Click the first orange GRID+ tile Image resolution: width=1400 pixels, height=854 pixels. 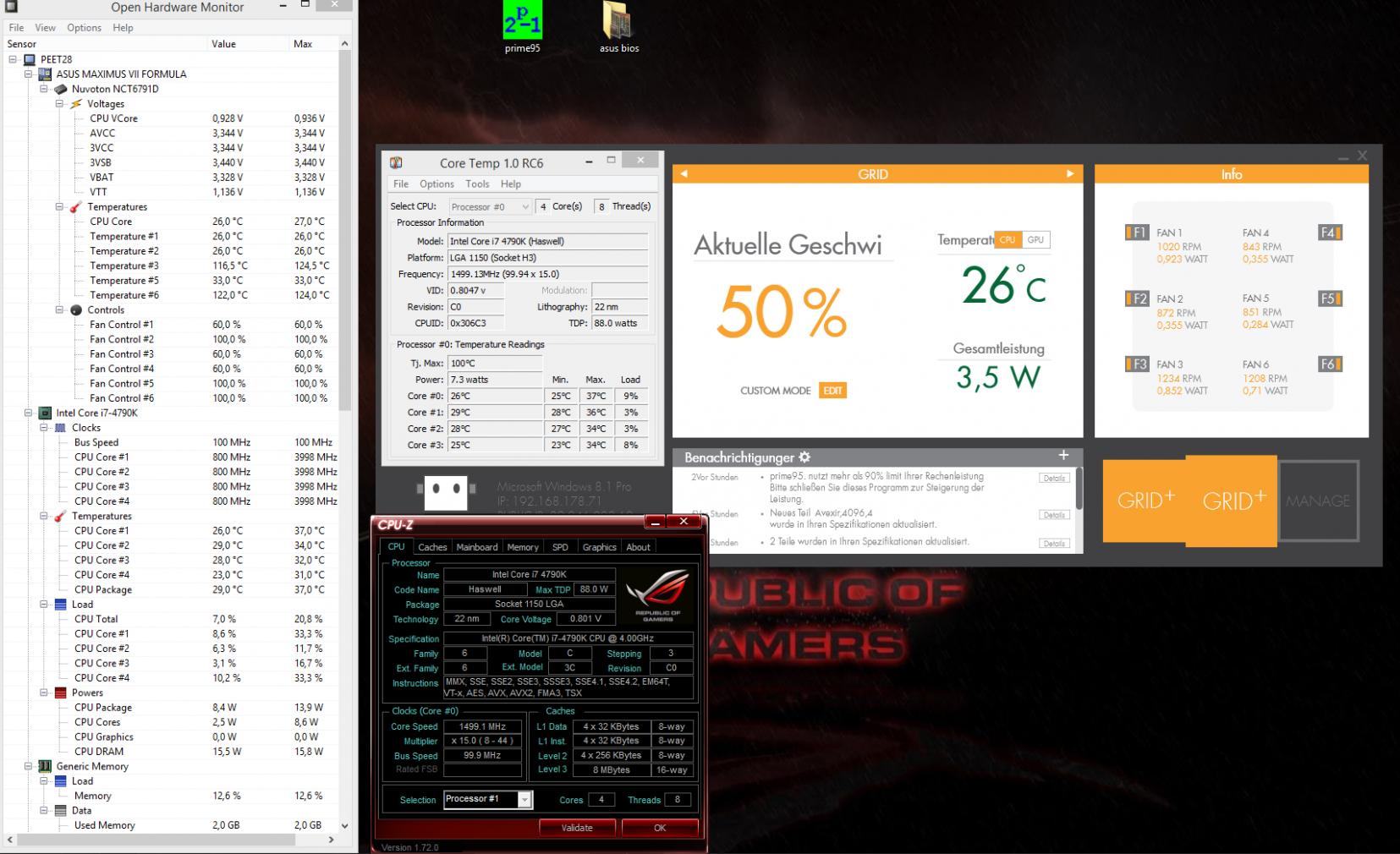click(1145, 500)
